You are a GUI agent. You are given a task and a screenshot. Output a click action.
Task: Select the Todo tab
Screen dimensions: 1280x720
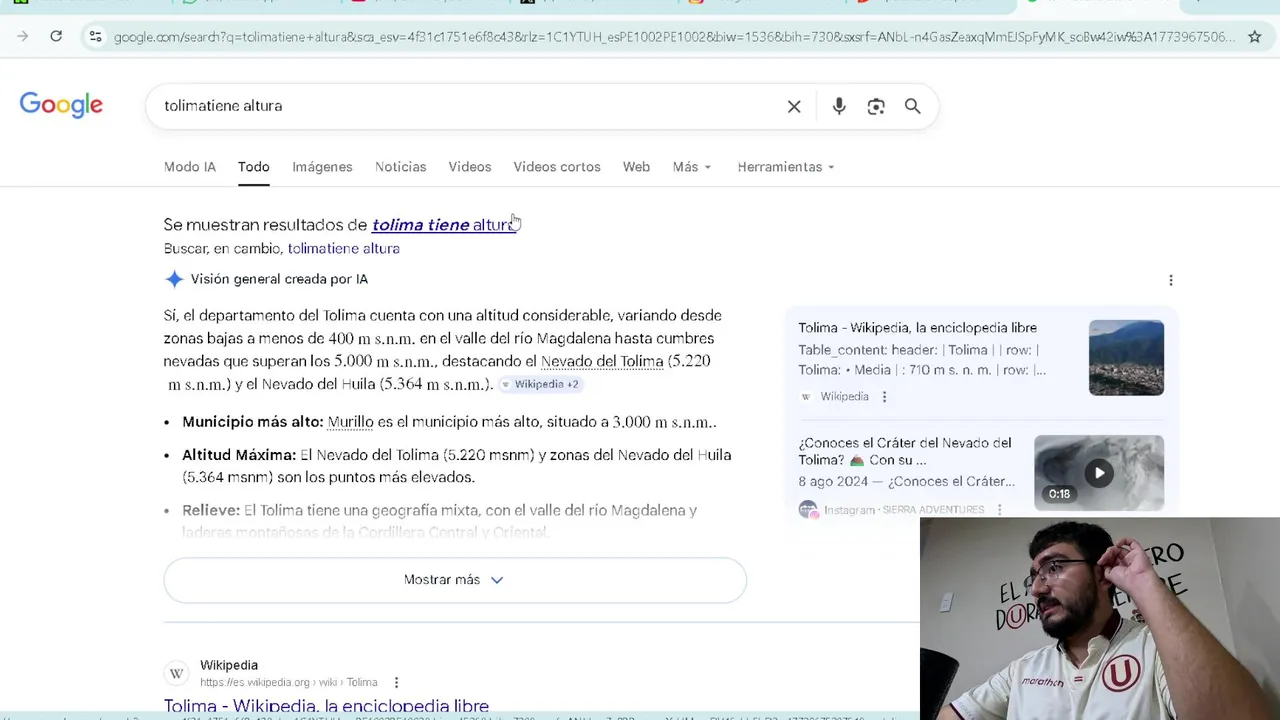254,167
